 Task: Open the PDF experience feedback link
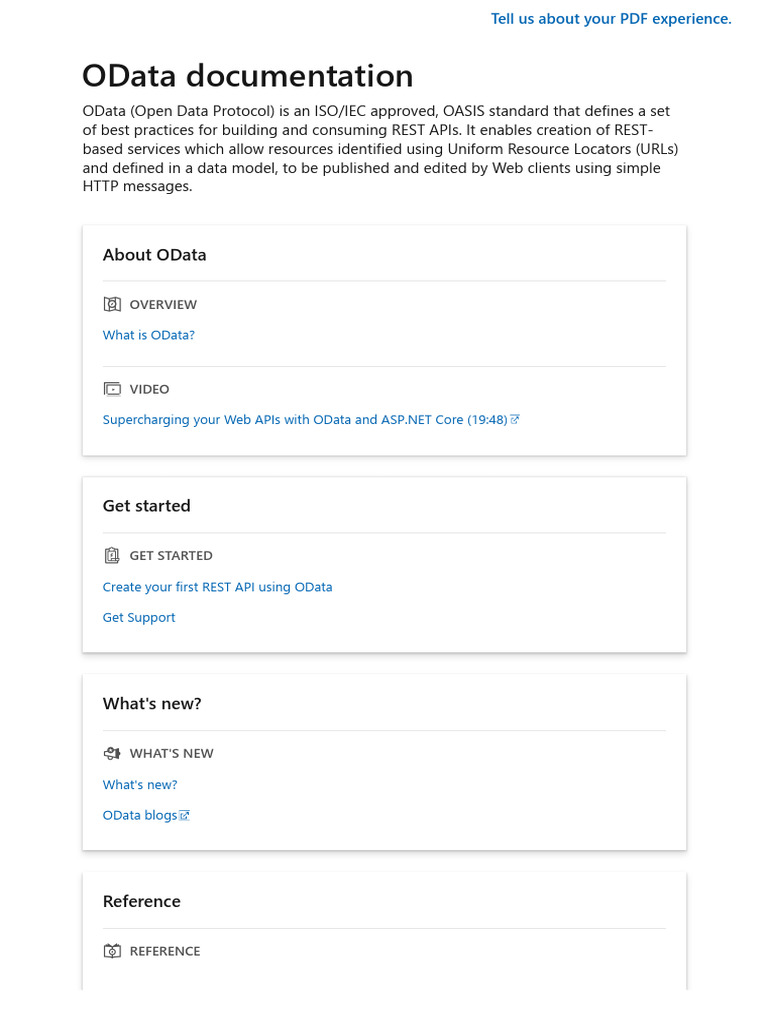coord(611,19)
